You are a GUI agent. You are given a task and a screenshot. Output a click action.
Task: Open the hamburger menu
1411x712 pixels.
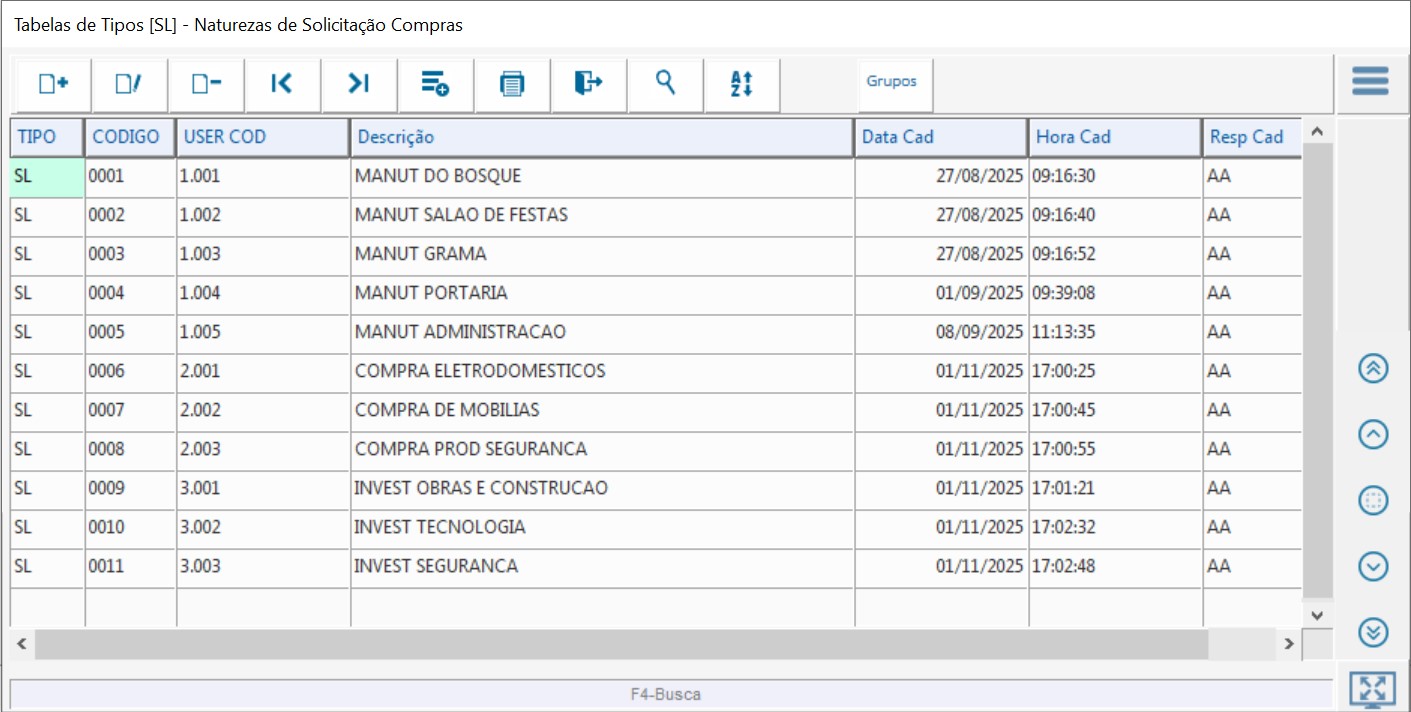point(1370,81)
